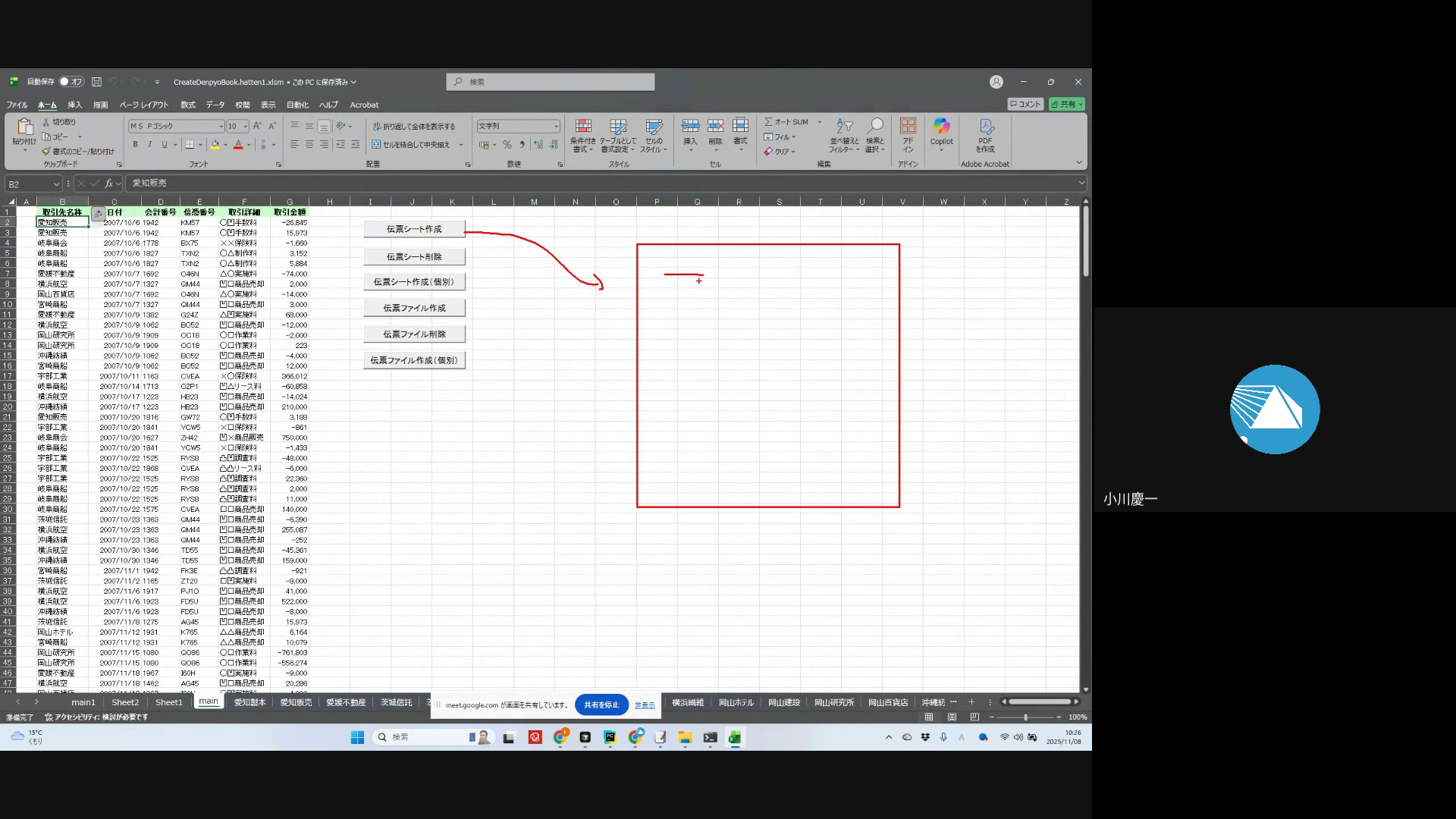Click in the Excel search box
The height and width of the screenshot is (819, 1456).
tap(551, 82)
